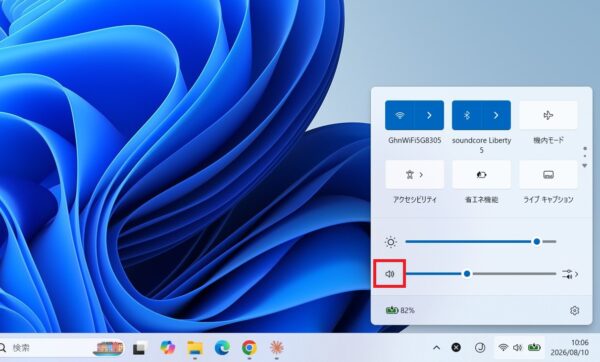Click the search highlight ship image

coord(109,348)
